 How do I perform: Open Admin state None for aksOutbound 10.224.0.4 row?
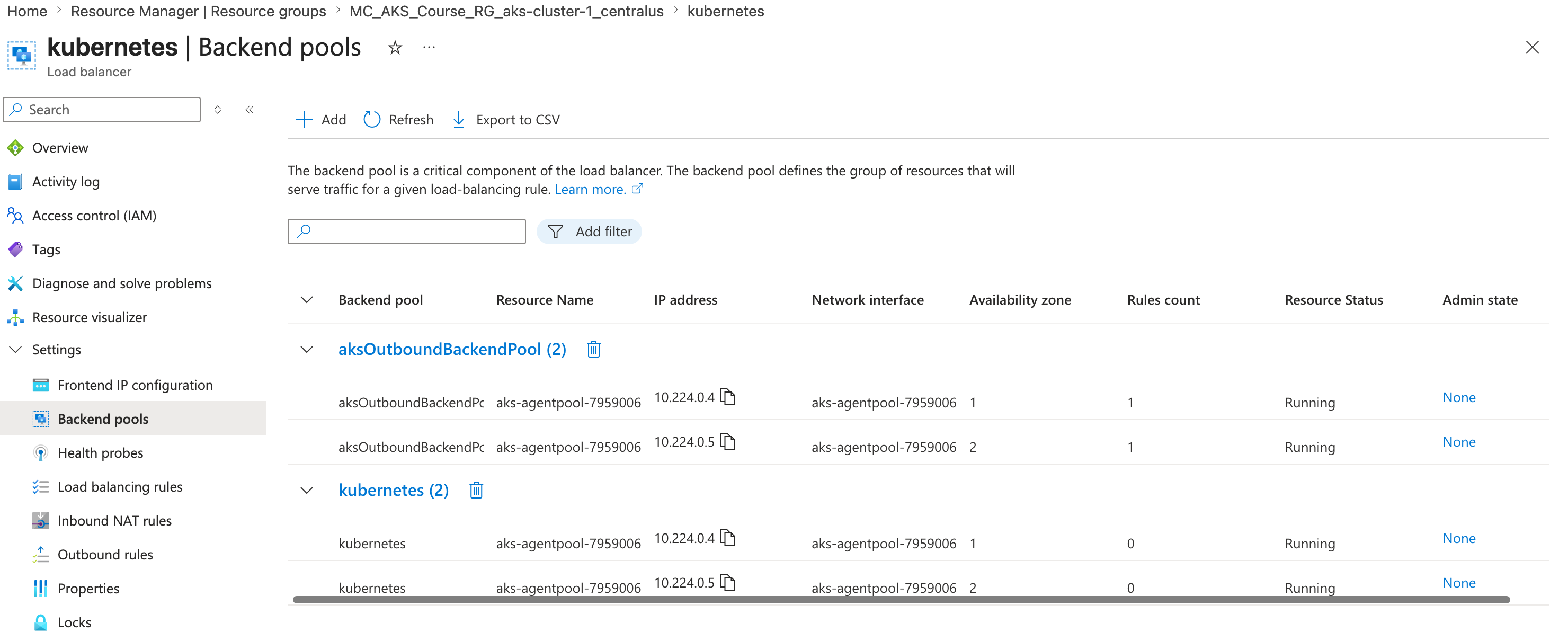(1459, 397)
